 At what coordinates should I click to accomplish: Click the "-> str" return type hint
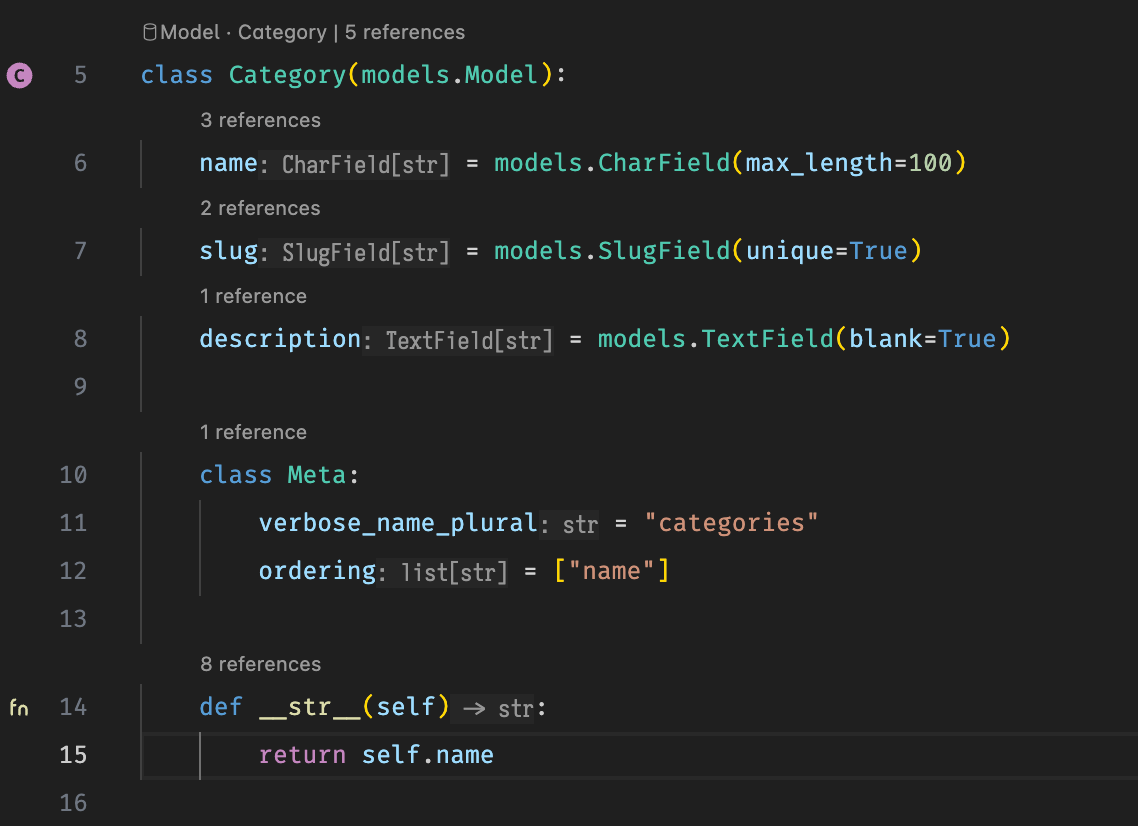click(x=498, y=708)
